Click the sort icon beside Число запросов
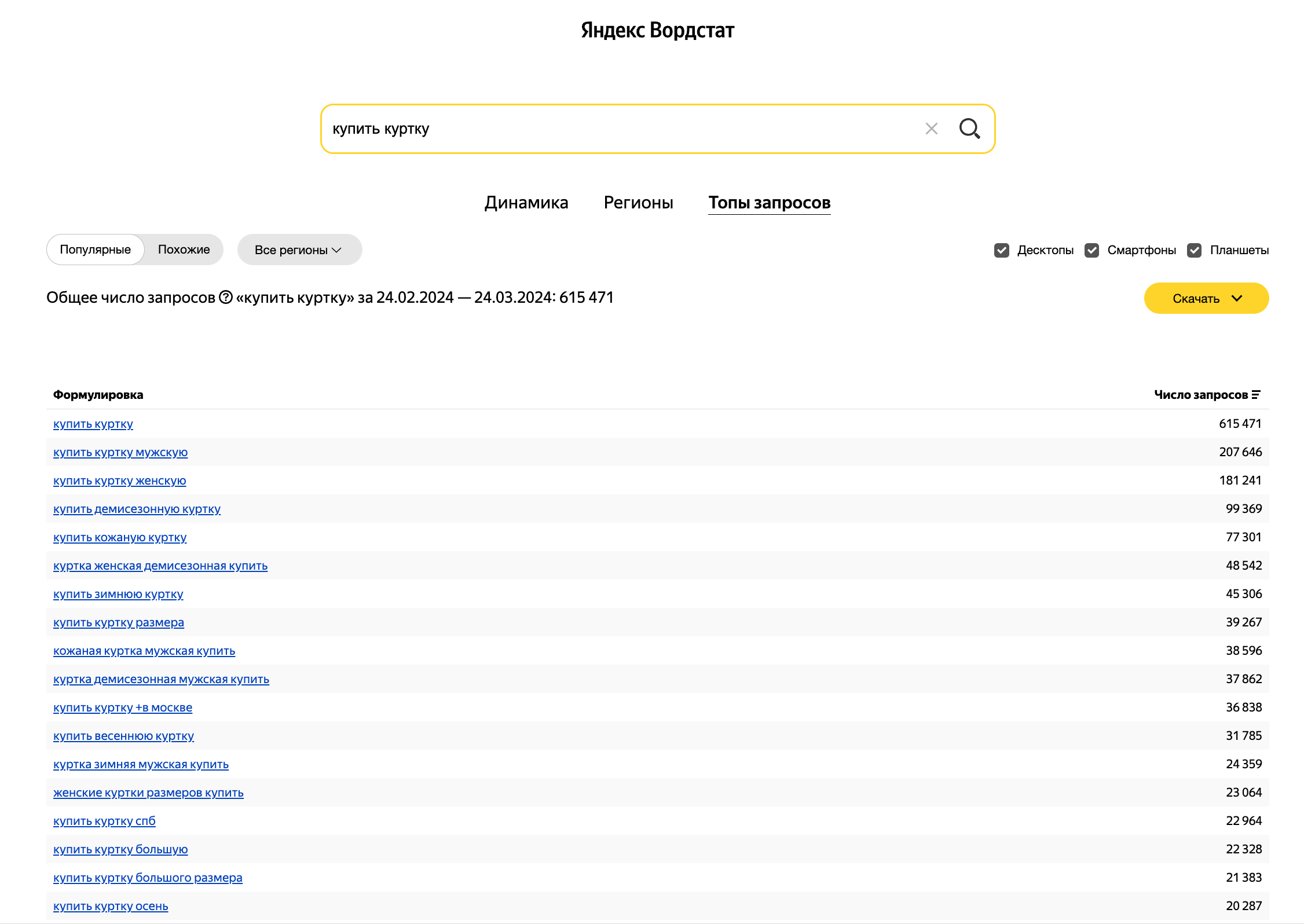This screenshot has width=1304, height=924. pos(1255,395)
